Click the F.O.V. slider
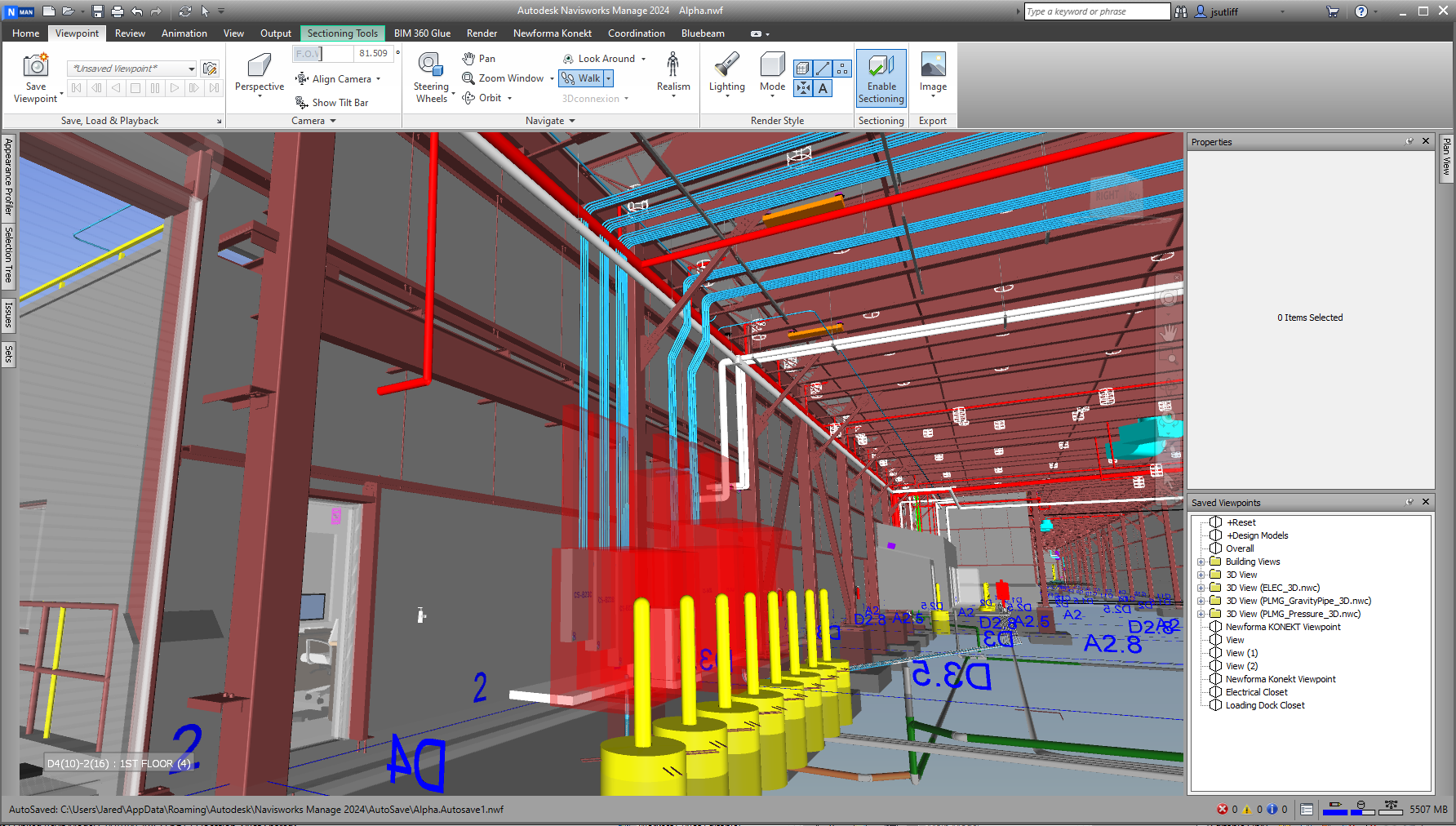Screen dimensions: 1456x826 point(322,53)
